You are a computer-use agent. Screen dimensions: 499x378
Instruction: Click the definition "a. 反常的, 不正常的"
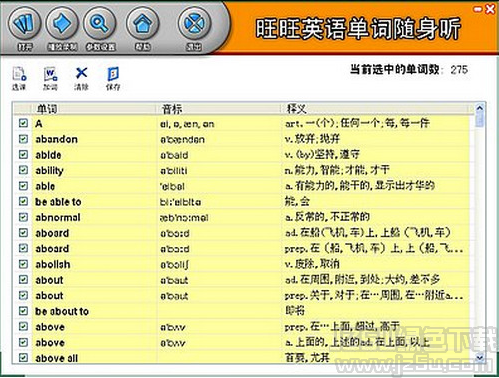pyautogui.click(x=327, y=217)
